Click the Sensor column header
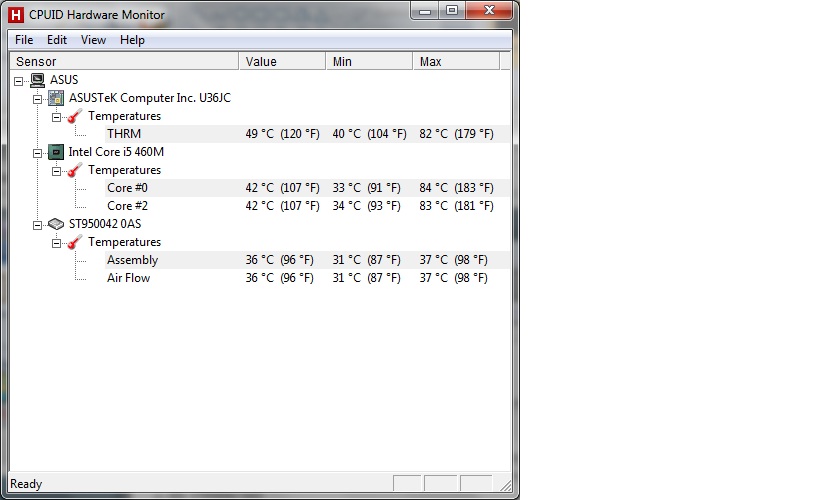This screenshot has width=819, height=500. (124, 61)
